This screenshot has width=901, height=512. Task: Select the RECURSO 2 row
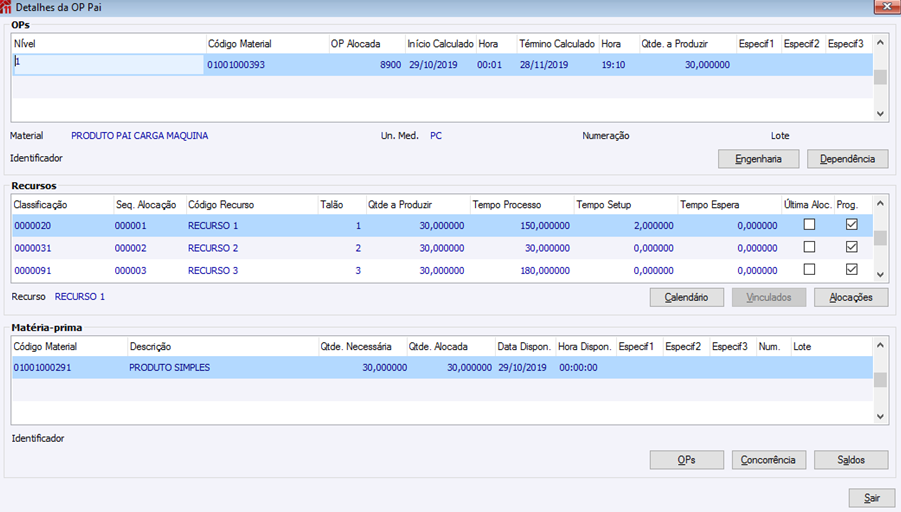point(442,248)
